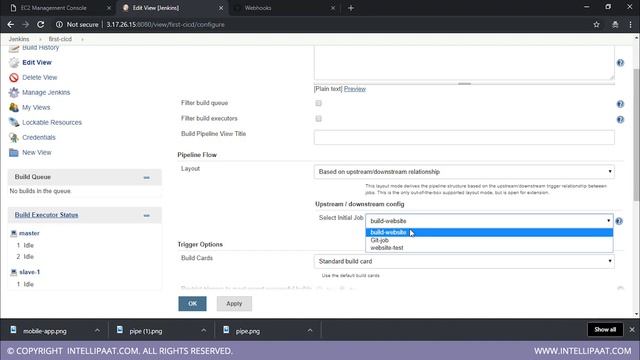Expand options for pipe (1).png download

tap(203, 330)
